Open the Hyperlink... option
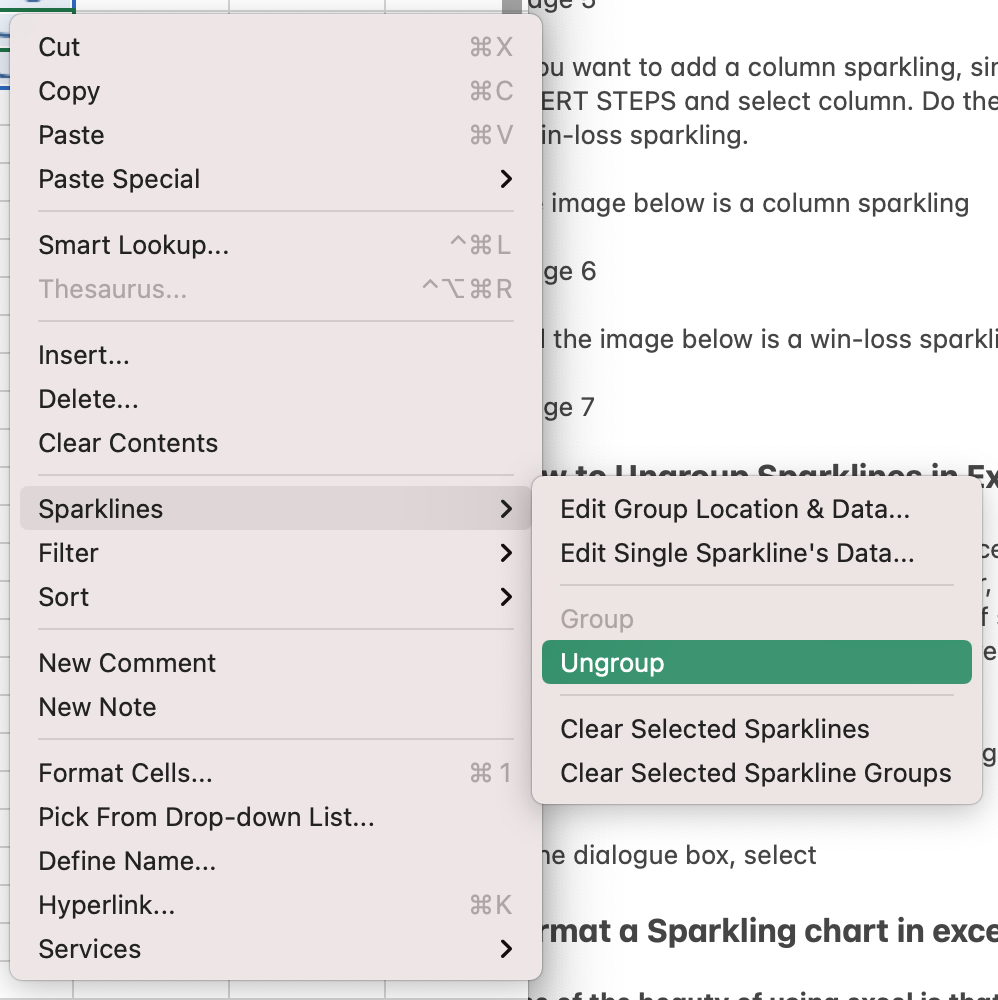The height and width of the screenshot is (1000, 998). tap(106, 905)
